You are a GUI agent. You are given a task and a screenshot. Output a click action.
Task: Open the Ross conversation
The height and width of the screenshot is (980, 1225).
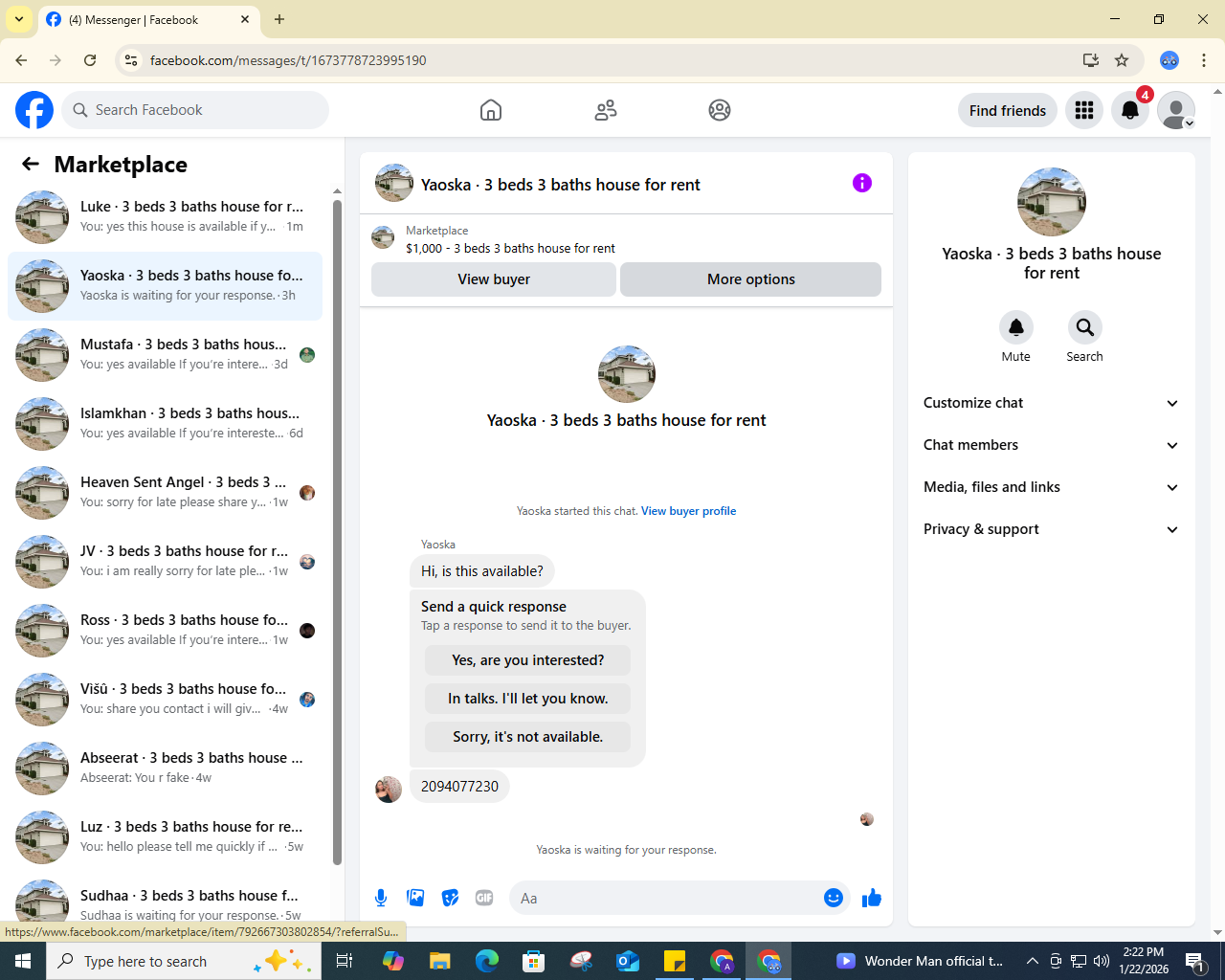[165, 631]
